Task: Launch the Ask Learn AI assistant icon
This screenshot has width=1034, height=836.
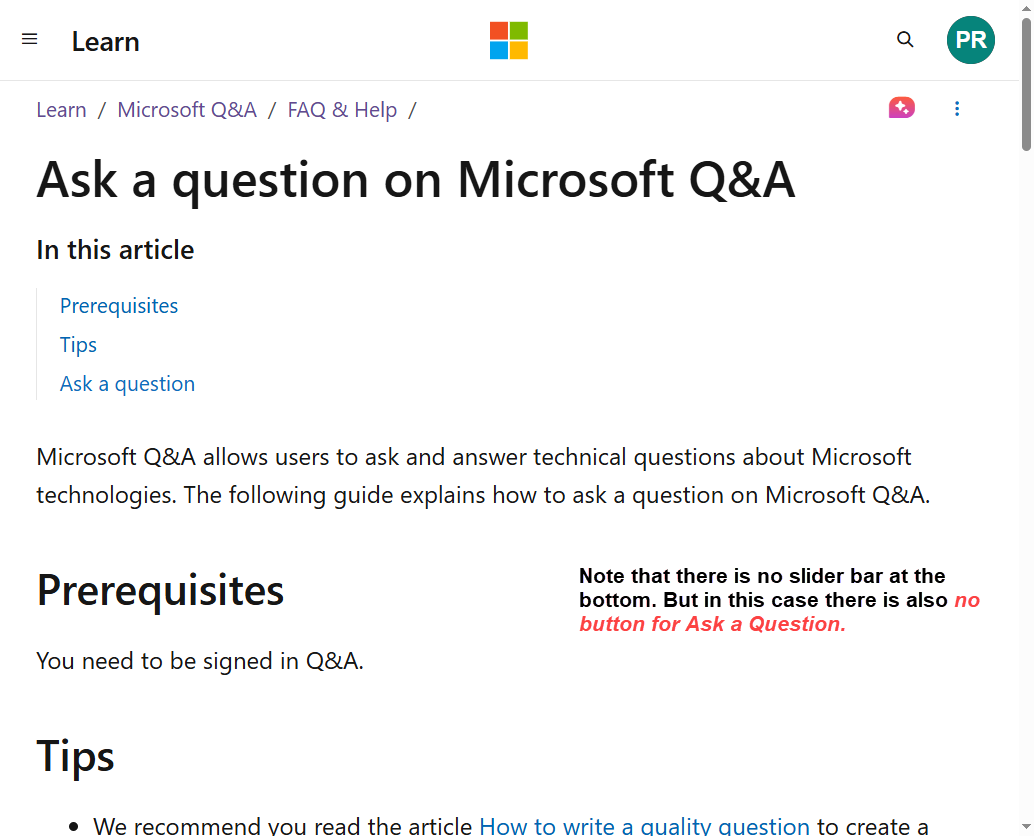Action: click(901, 108)
